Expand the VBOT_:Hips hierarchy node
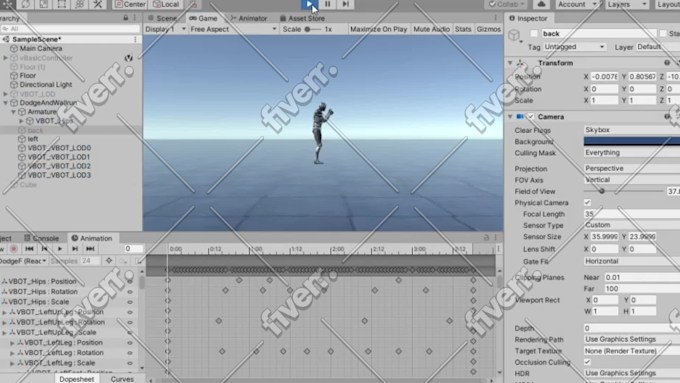The width and height of the screenshot is (680, 383). (x=21, y=121)
